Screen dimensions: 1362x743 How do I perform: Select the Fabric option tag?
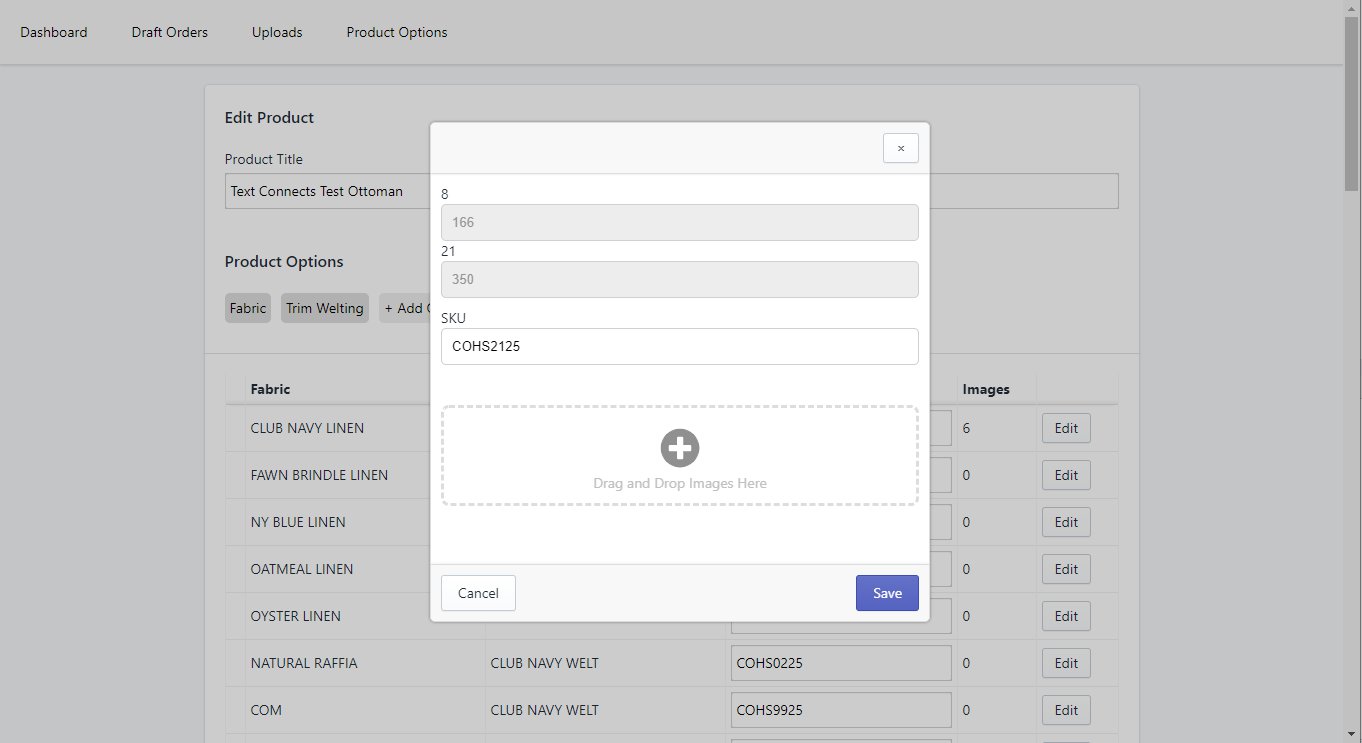248,308
